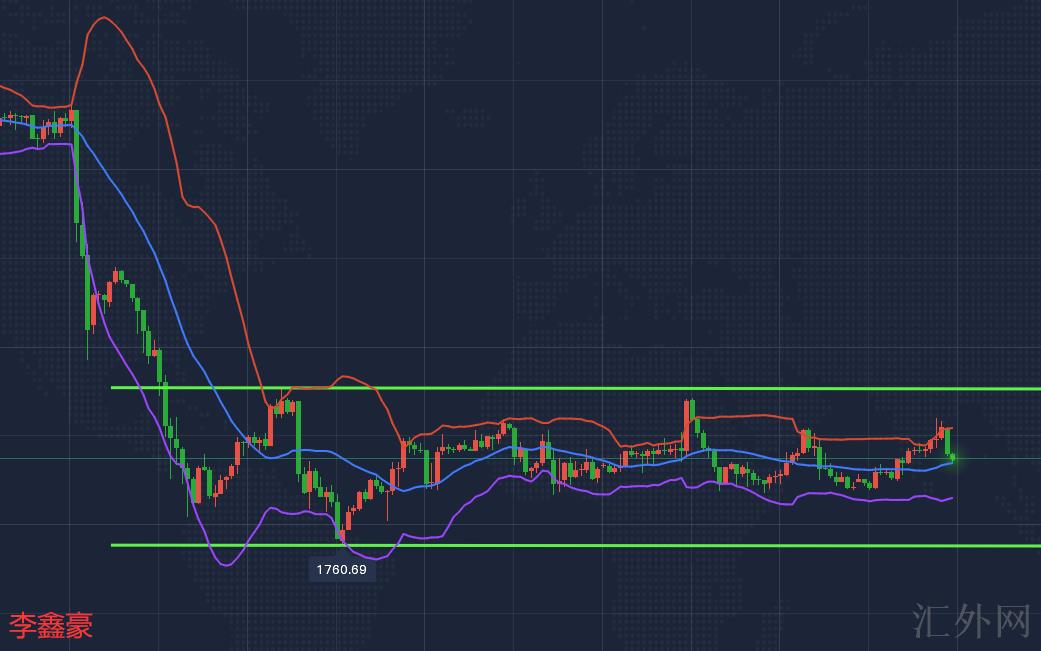Select the lower green horizontal support line
This screenshot has width=1041, height=651.
click(600, 545)
